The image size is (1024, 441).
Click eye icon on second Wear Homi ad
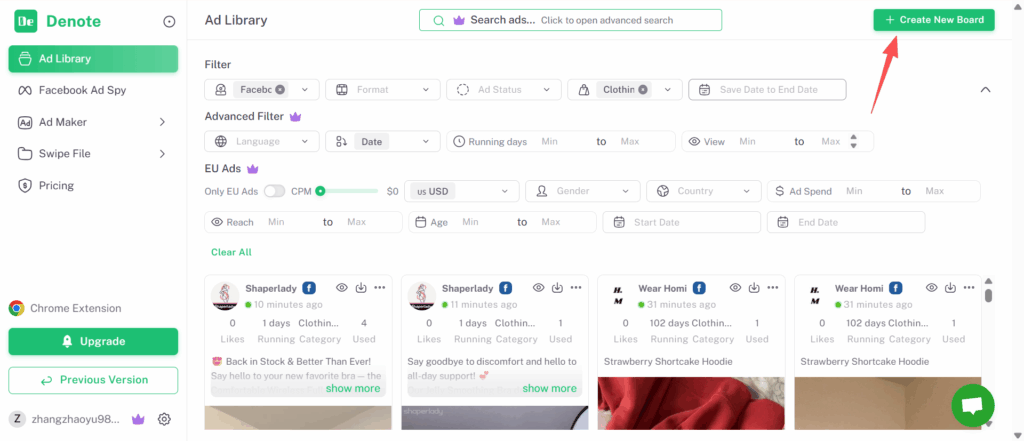tap(932, 288)
